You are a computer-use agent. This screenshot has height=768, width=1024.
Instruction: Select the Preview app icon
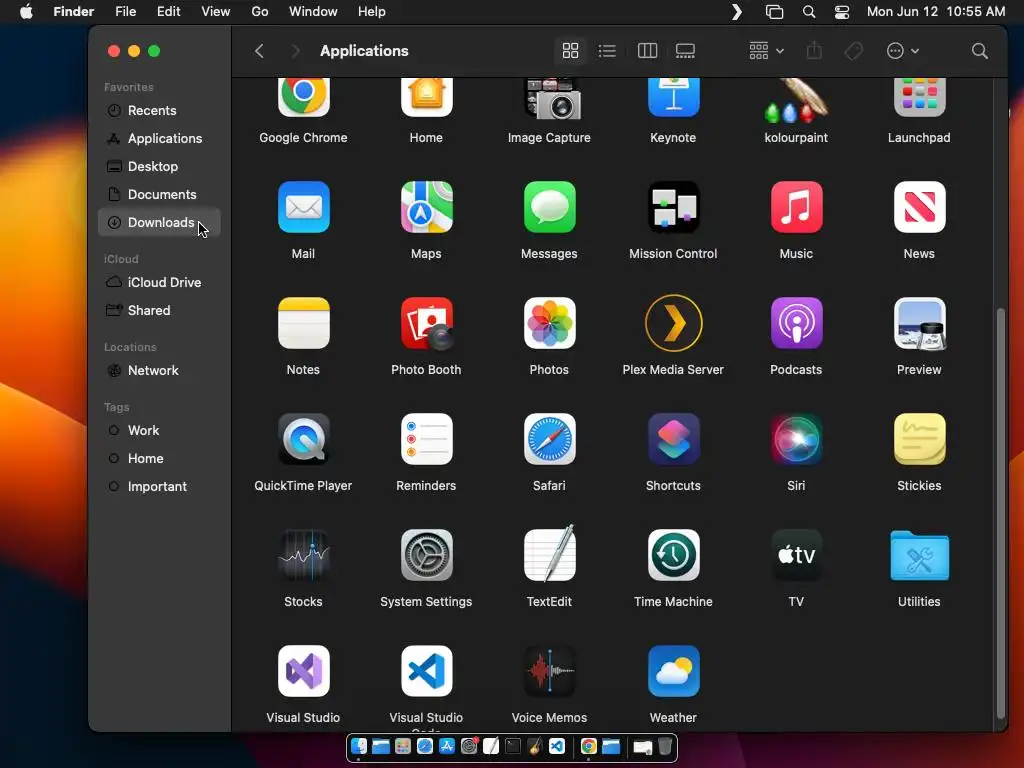[920, 323]
